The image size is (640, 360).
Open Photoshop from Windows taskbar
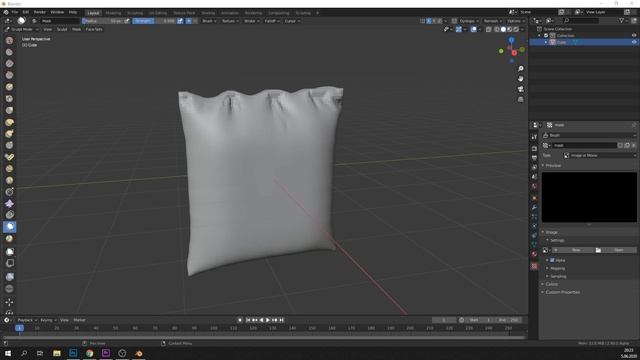pyautogui.click(x=73, y=353)
